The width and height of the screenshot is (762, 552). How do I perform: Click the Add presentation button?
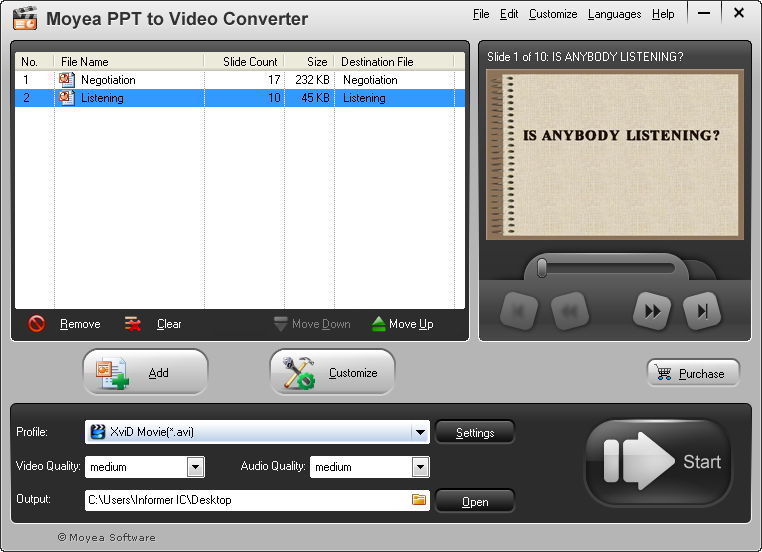tap(145, 372)
